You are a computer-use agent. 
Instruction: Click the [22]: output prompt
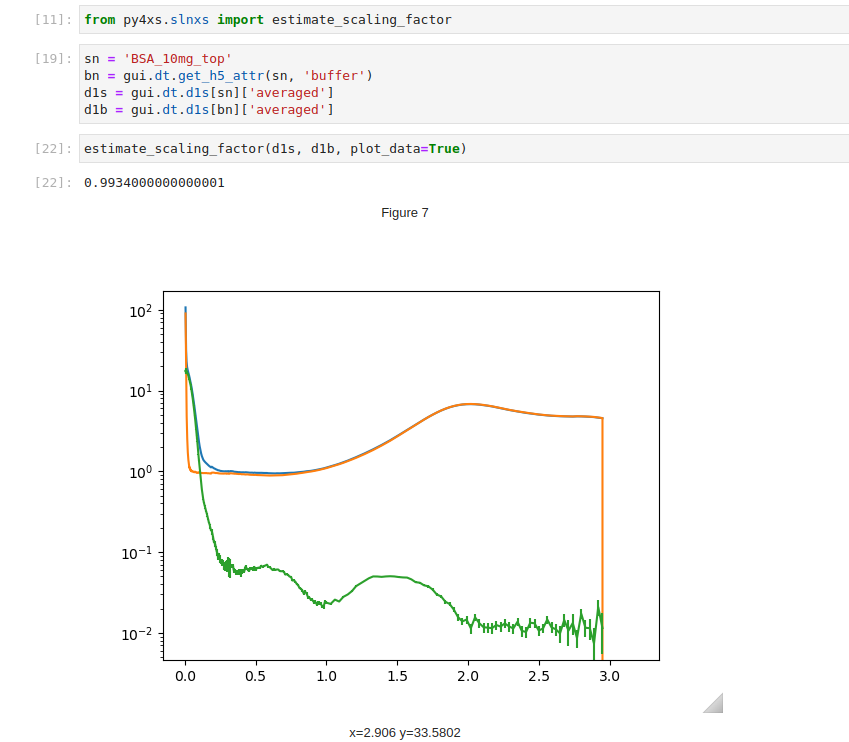point(53,183)
